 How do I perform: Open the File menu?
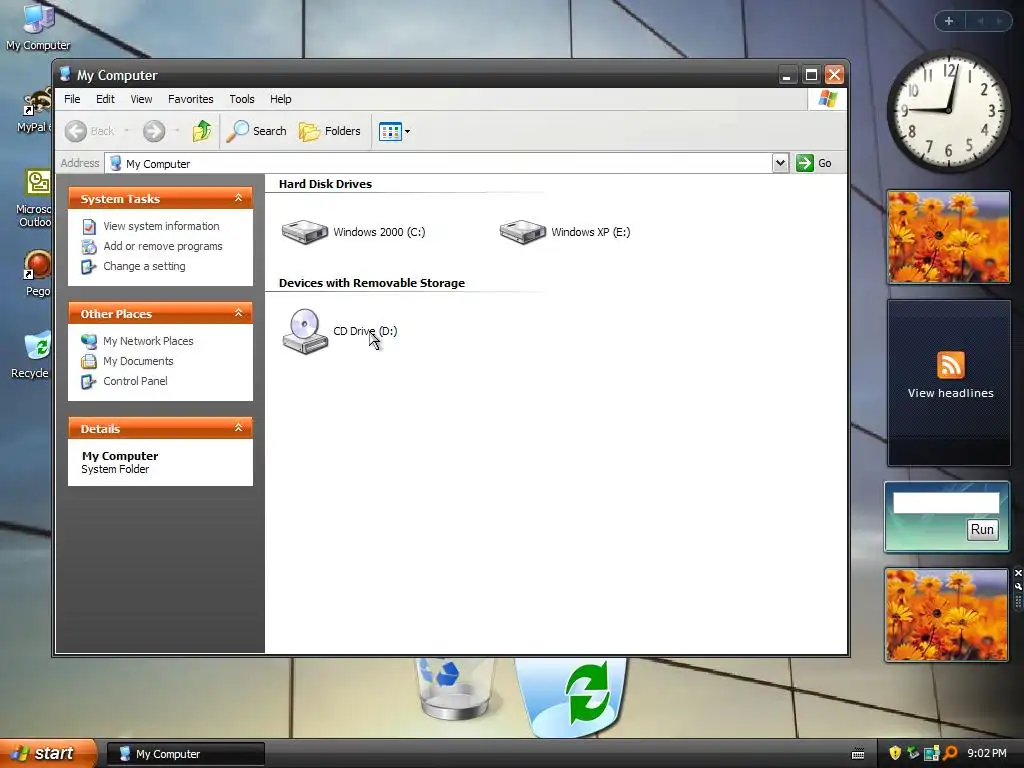(72, 99)
